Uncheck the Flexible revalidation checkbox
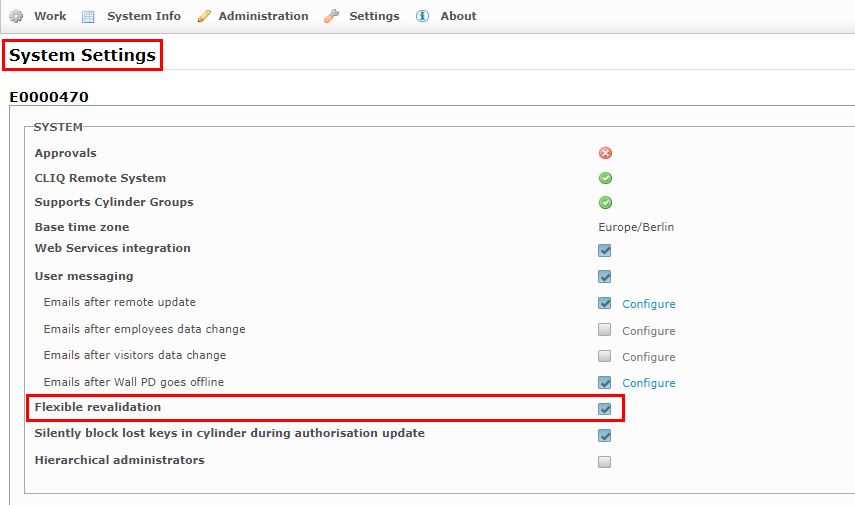This screenshot has width=855, height=505. pos(604,408)
